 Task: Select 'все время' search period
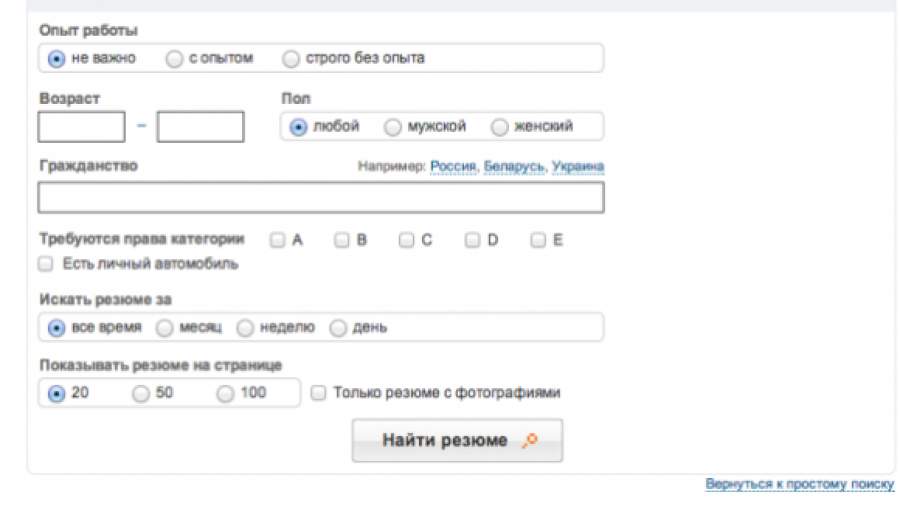pos(56,328)
